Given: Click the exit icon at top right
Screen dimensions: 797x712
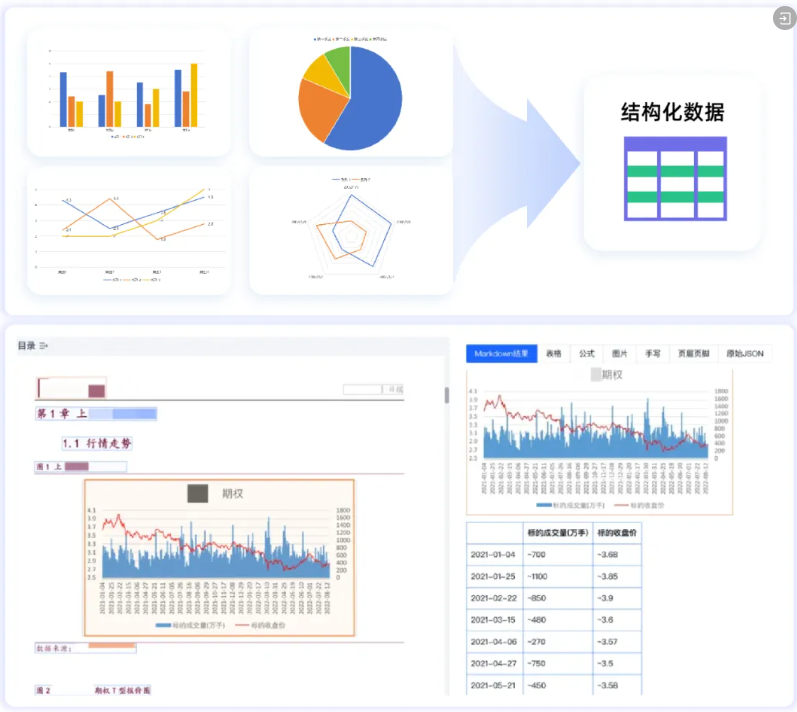Looking at the screenshot, I should (x=784, y=19).
